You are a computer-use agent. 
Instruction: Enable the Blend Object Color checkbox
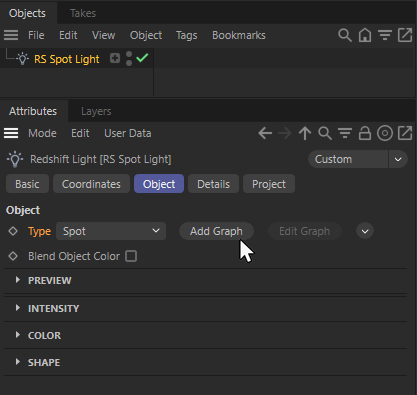[131, 256]
